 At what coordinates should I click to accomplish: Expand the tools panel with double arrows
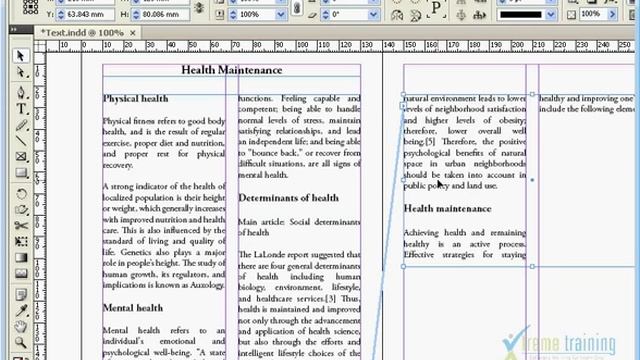coord(13,29)
